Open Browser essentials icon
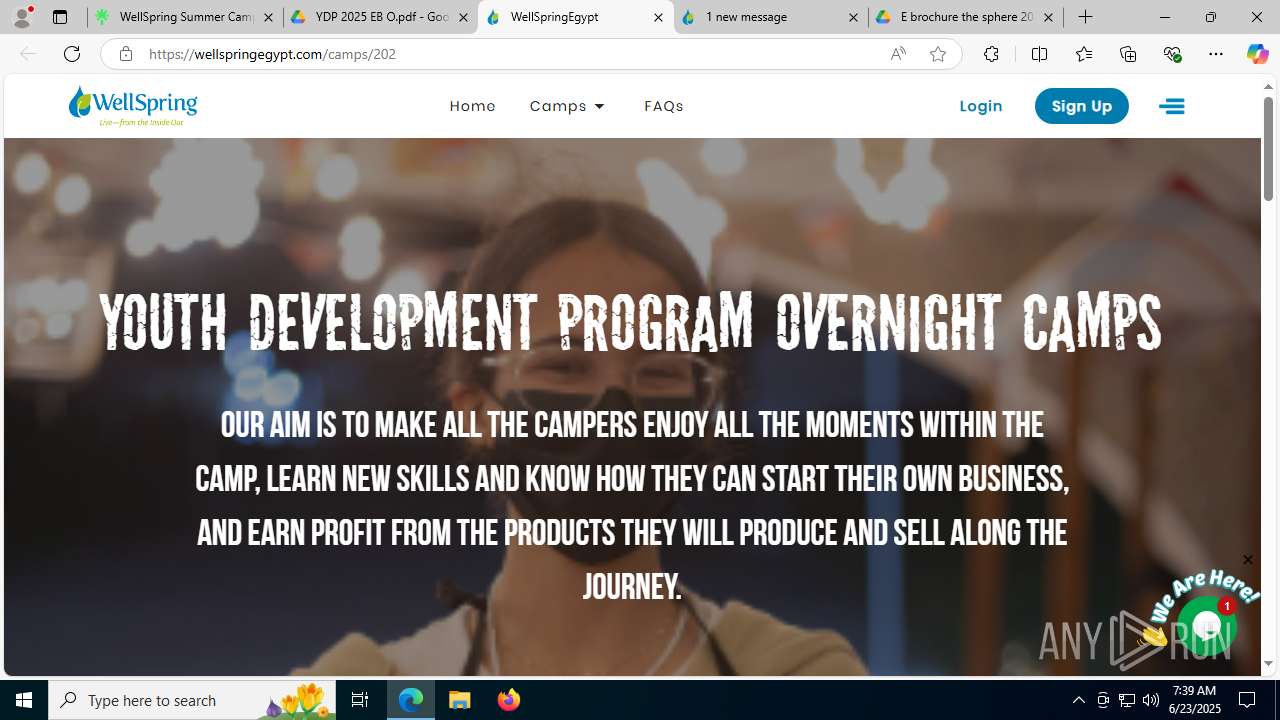1280x720 pixels. click(x=1172, y=54)
